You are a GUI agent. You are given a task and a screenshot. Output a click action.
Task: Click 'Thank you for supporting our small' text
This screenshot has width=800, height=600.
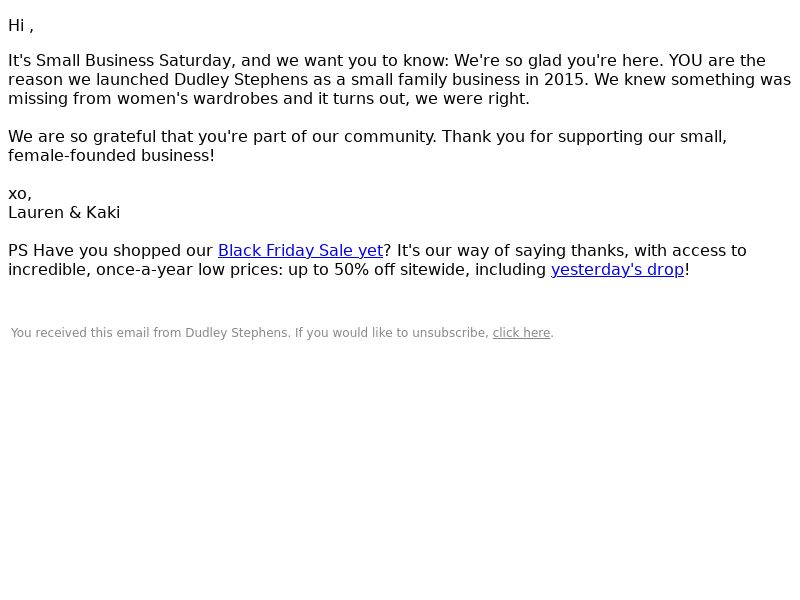click(x=584, y=137)
